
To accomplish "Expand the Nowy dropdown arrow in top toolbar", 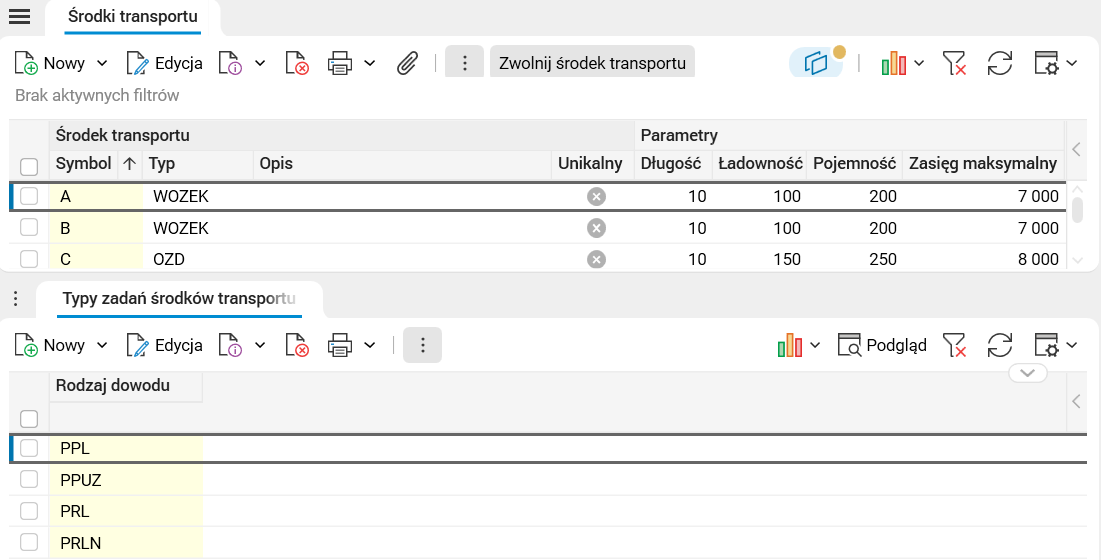I will (x=102, y=64).
